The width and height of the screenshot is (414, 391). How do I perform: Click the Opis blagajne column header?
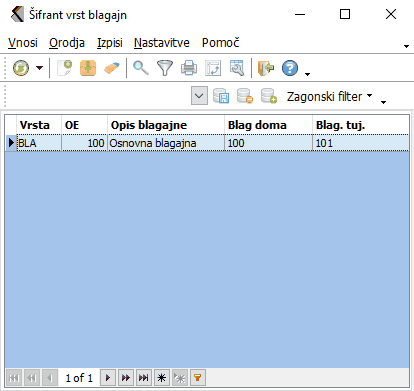(166, 125)
